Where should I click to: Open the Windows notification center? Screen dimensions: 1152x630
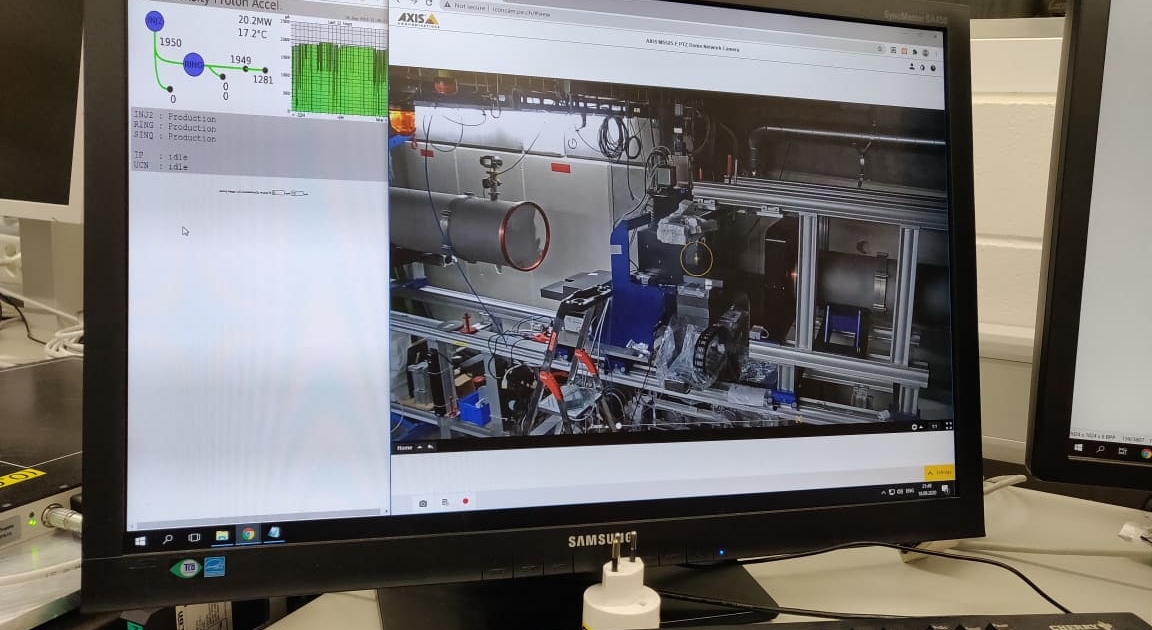click(946, 488)
